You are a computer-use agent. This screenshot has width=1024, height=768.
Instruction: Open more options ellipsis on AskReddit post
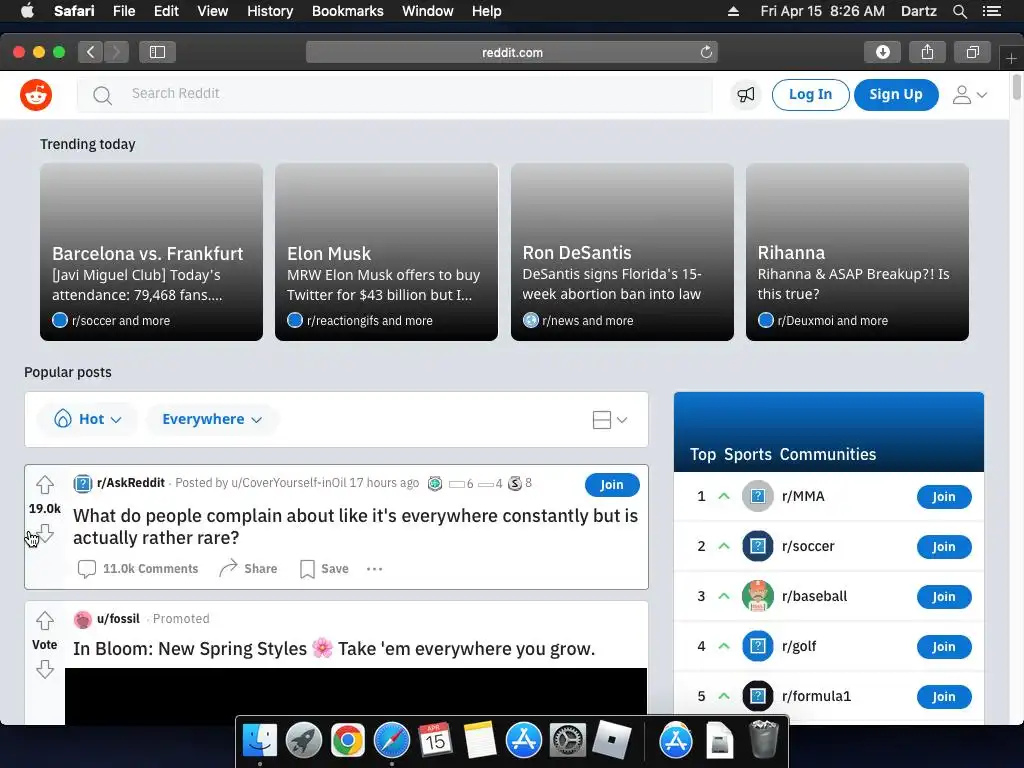pos(374,569)
